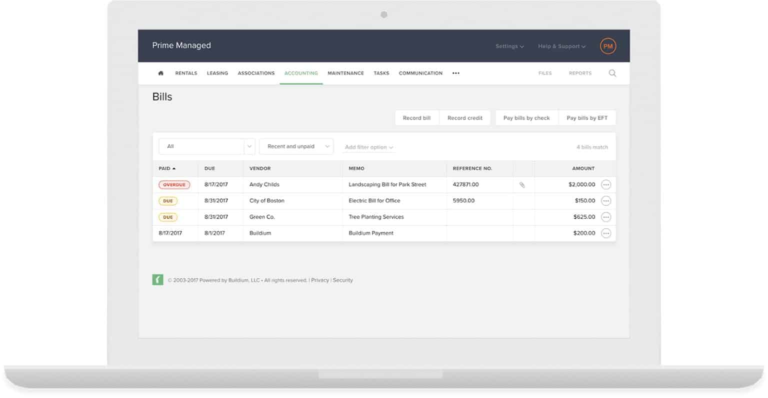The height and width of the screenshot is (398, 768).
Task: Click the Record bill button
Action: pos(417,118)
